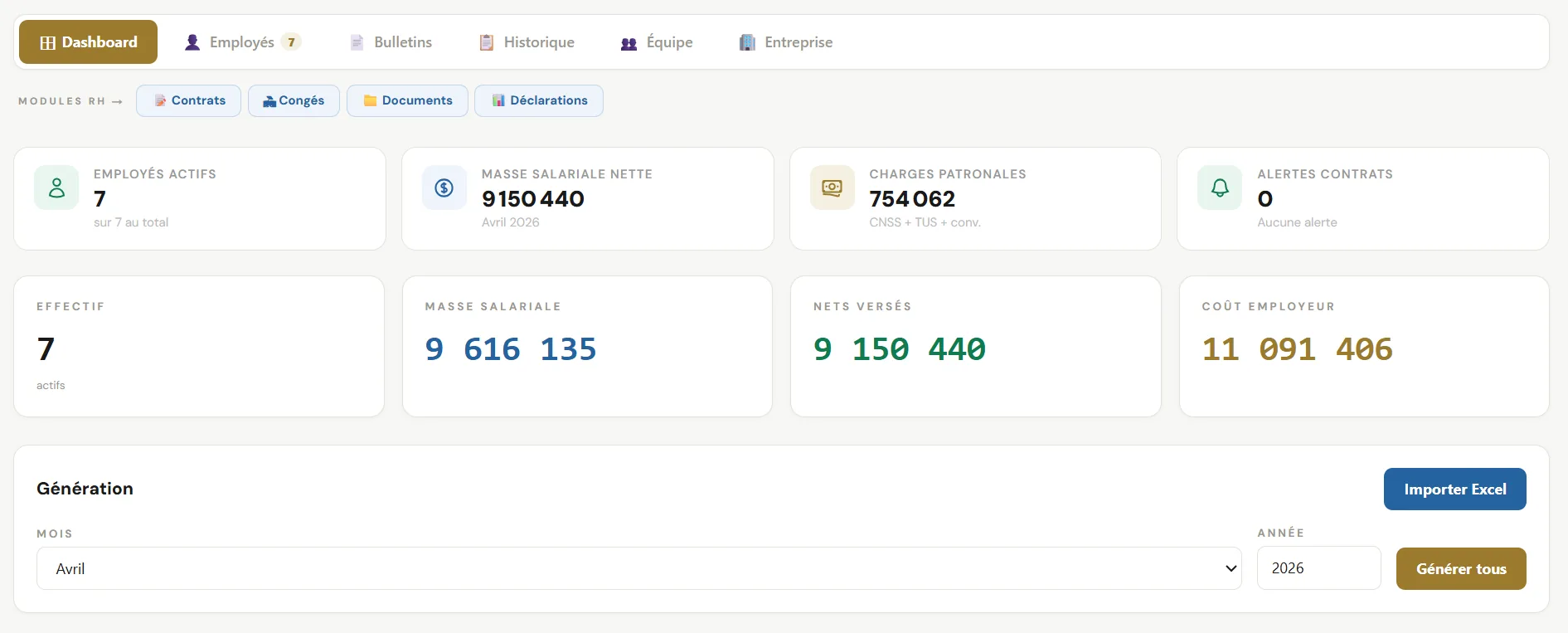Click the Employés count badge 7
Viewport: 1568px width, 633px height.
click(x=291, y=42)
